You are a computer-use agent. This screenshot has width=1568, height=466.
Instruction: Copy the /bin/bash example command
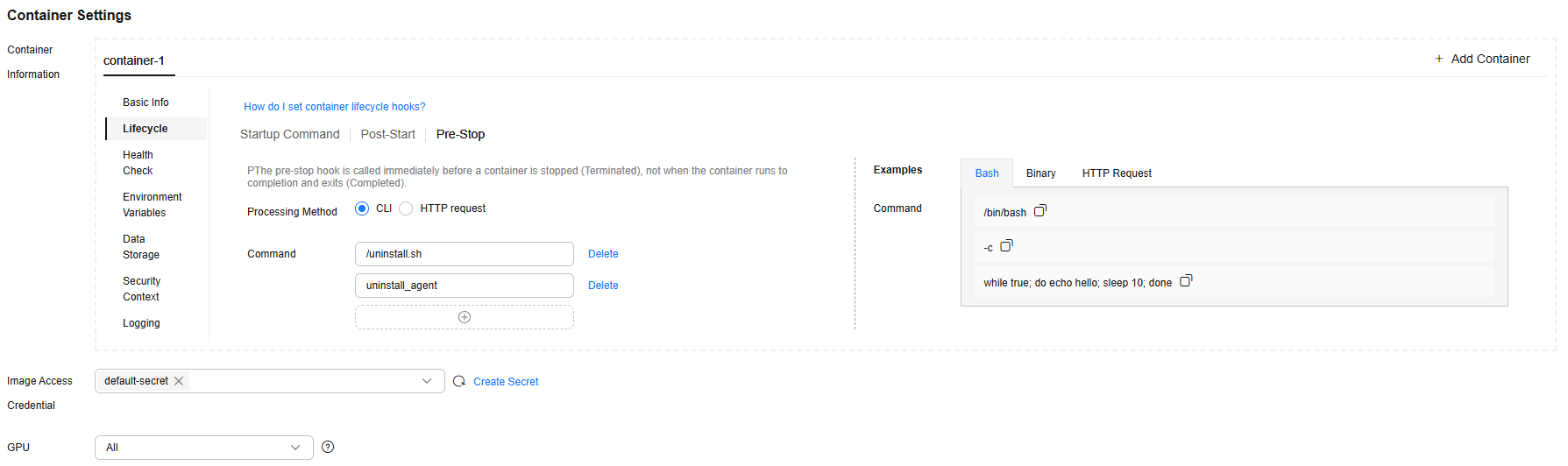tap(1040, 211)
